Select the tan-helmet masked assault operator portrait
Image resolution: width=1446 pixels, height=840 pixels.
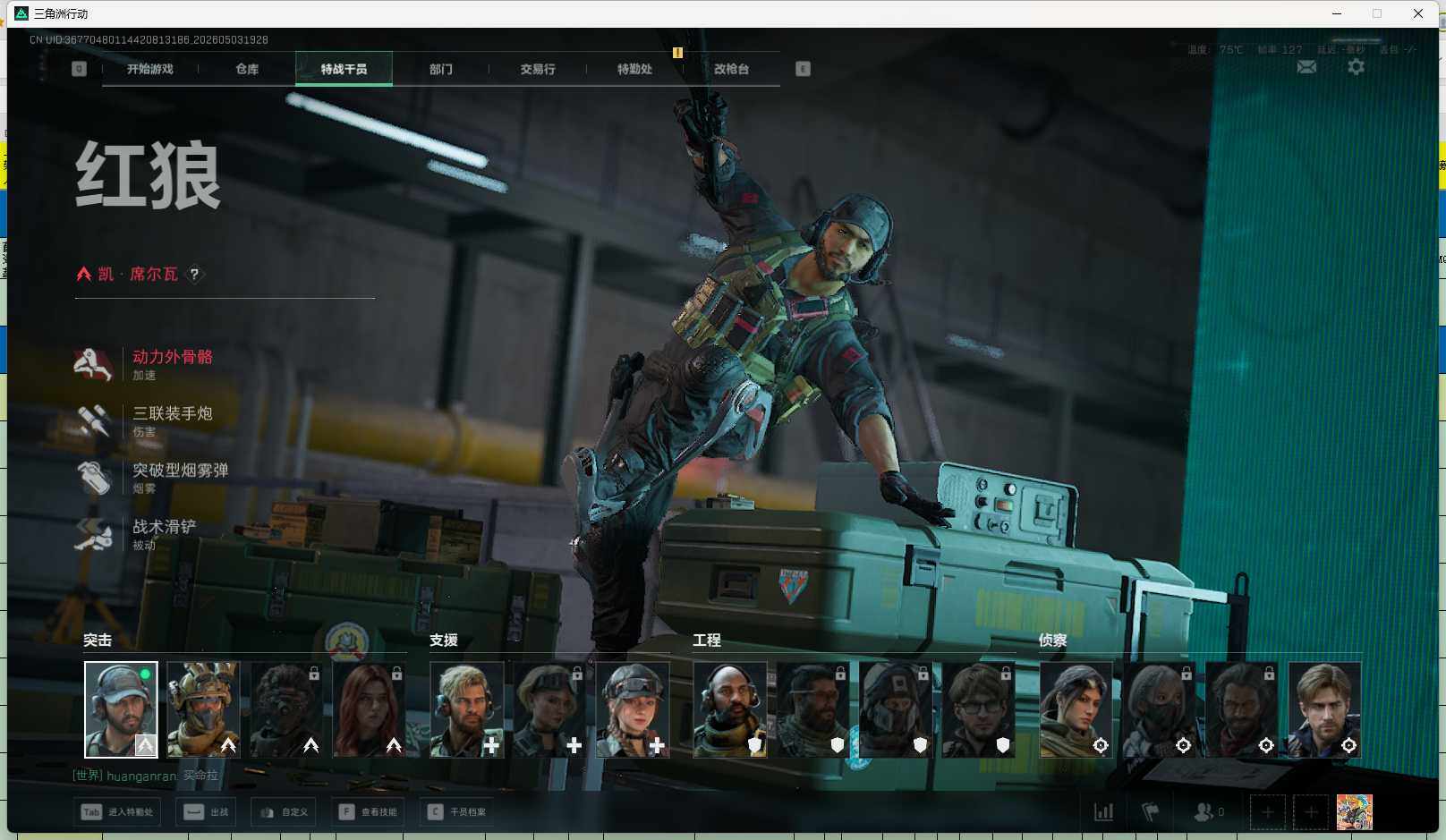[203, 709]
